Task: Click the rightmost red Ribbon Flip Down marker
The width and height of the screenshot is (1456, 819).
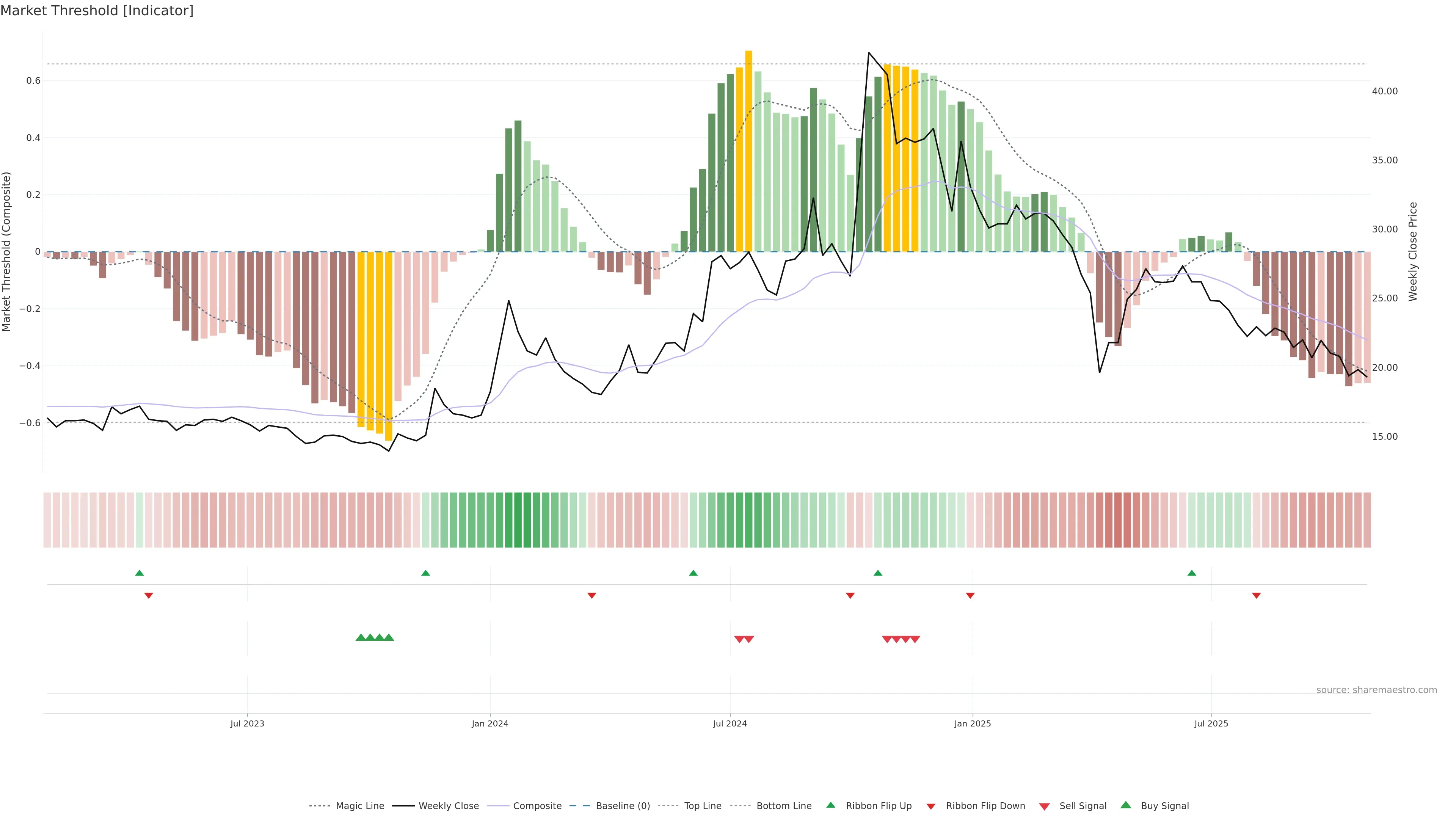Action: click(x=1256, y=595)
